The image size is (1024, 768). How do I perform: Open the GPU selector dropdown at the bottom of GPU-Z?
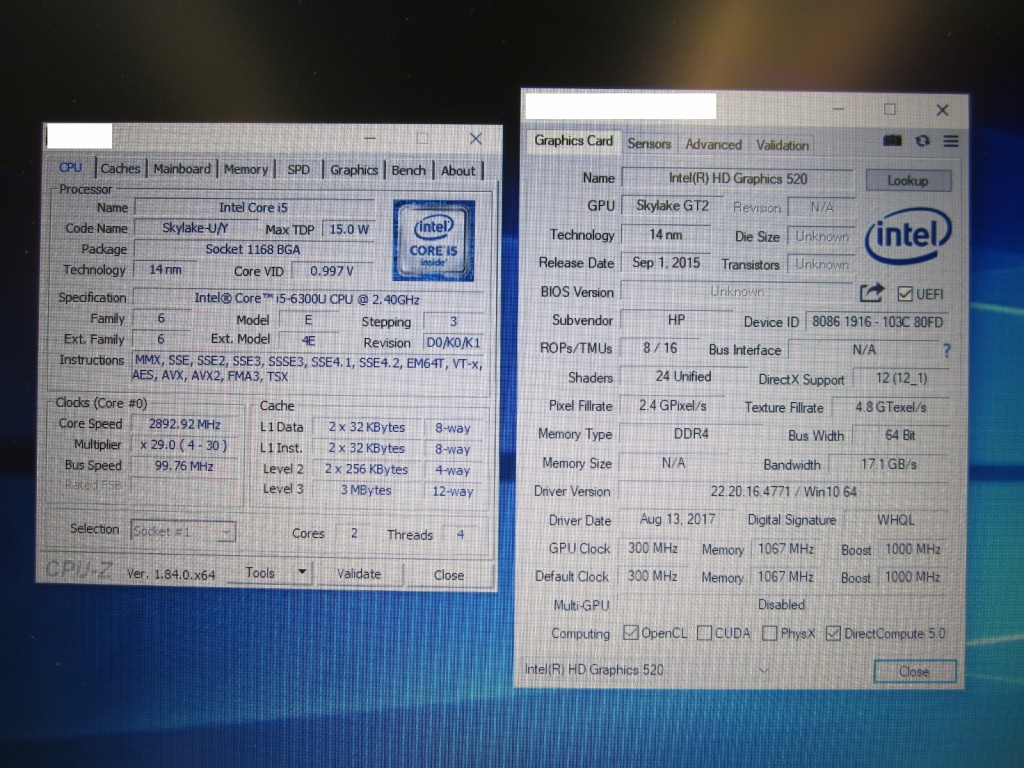pyautogui.click(x=763, y=670)
